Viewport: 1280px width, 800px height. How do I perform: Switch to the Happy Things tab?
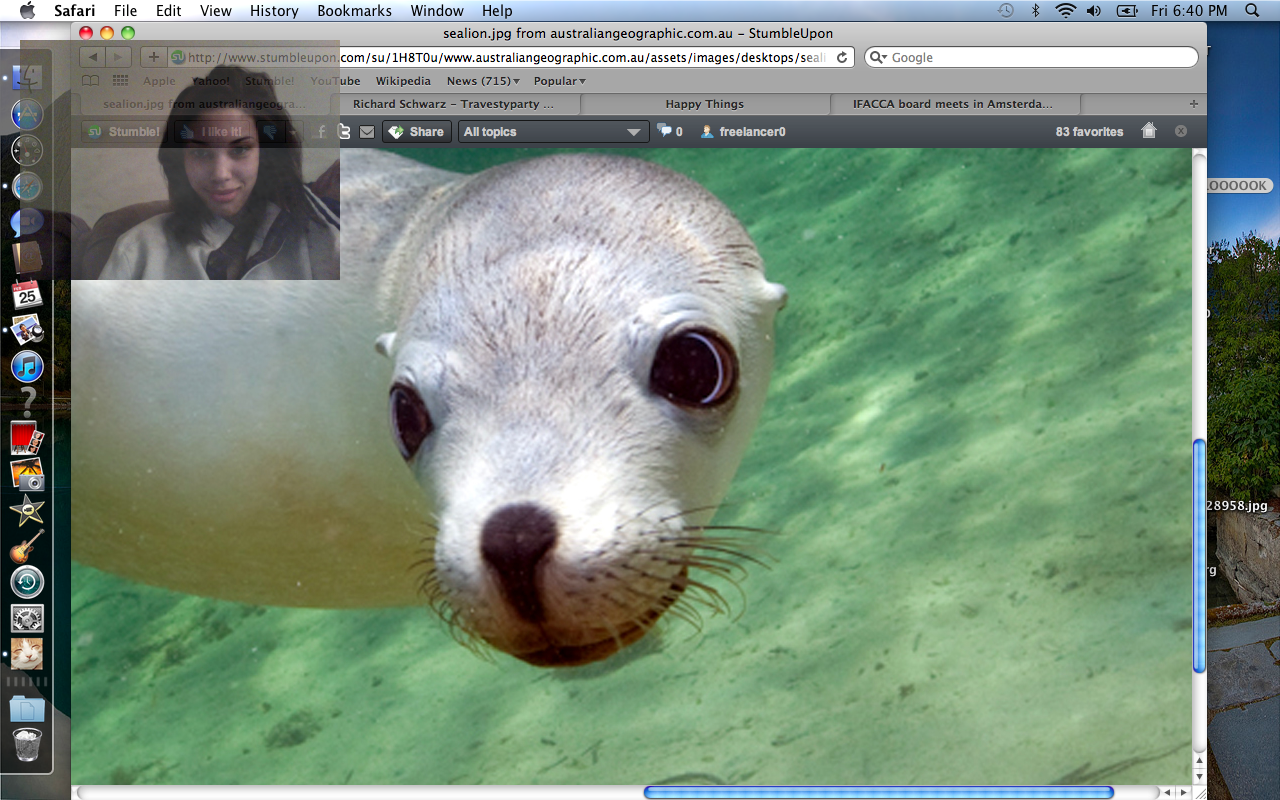[704, 104]
